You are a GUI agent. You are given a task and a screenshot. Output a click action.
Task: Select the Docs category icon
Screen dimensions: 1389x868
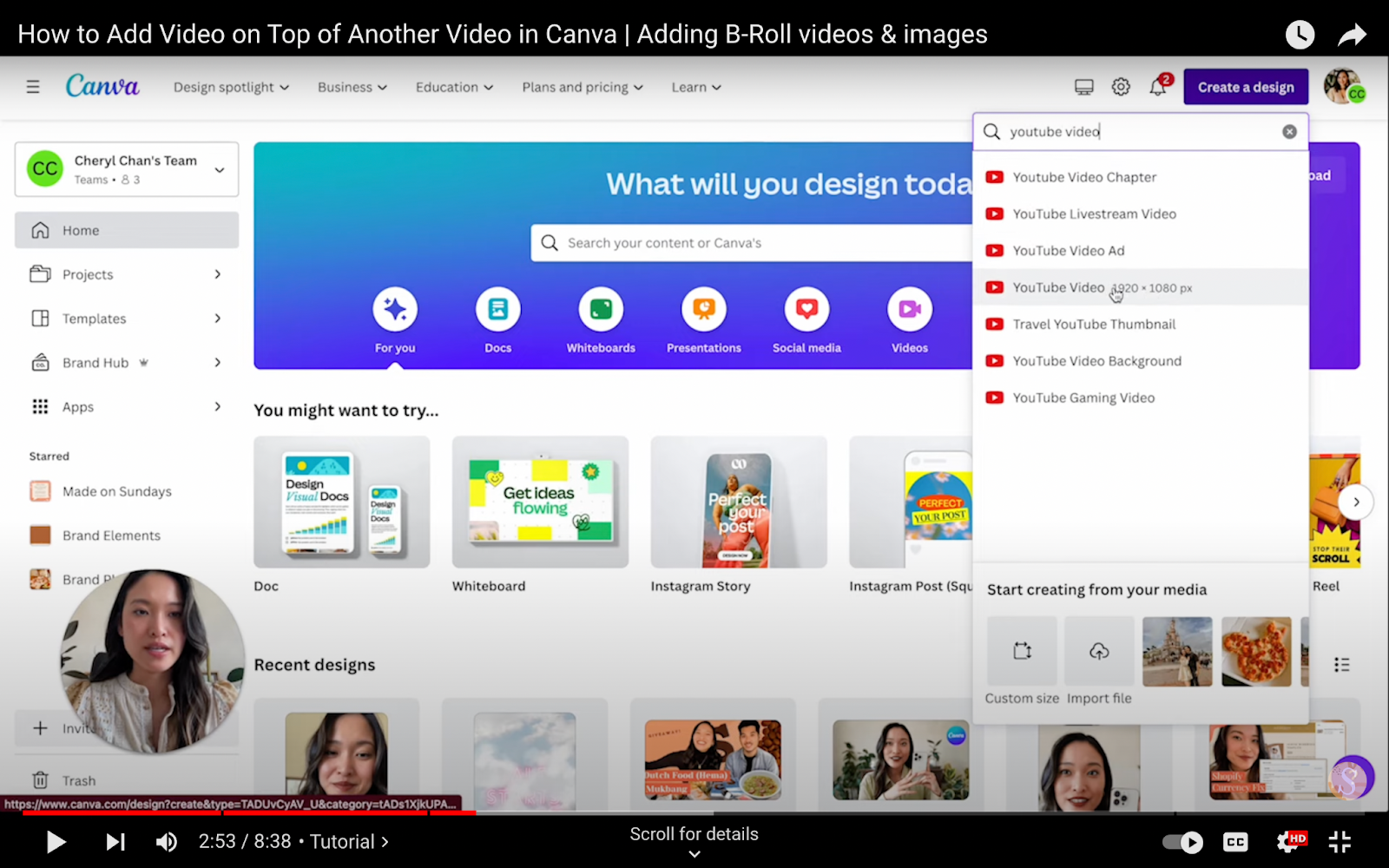pyautogui.click(x=498, y=309)
